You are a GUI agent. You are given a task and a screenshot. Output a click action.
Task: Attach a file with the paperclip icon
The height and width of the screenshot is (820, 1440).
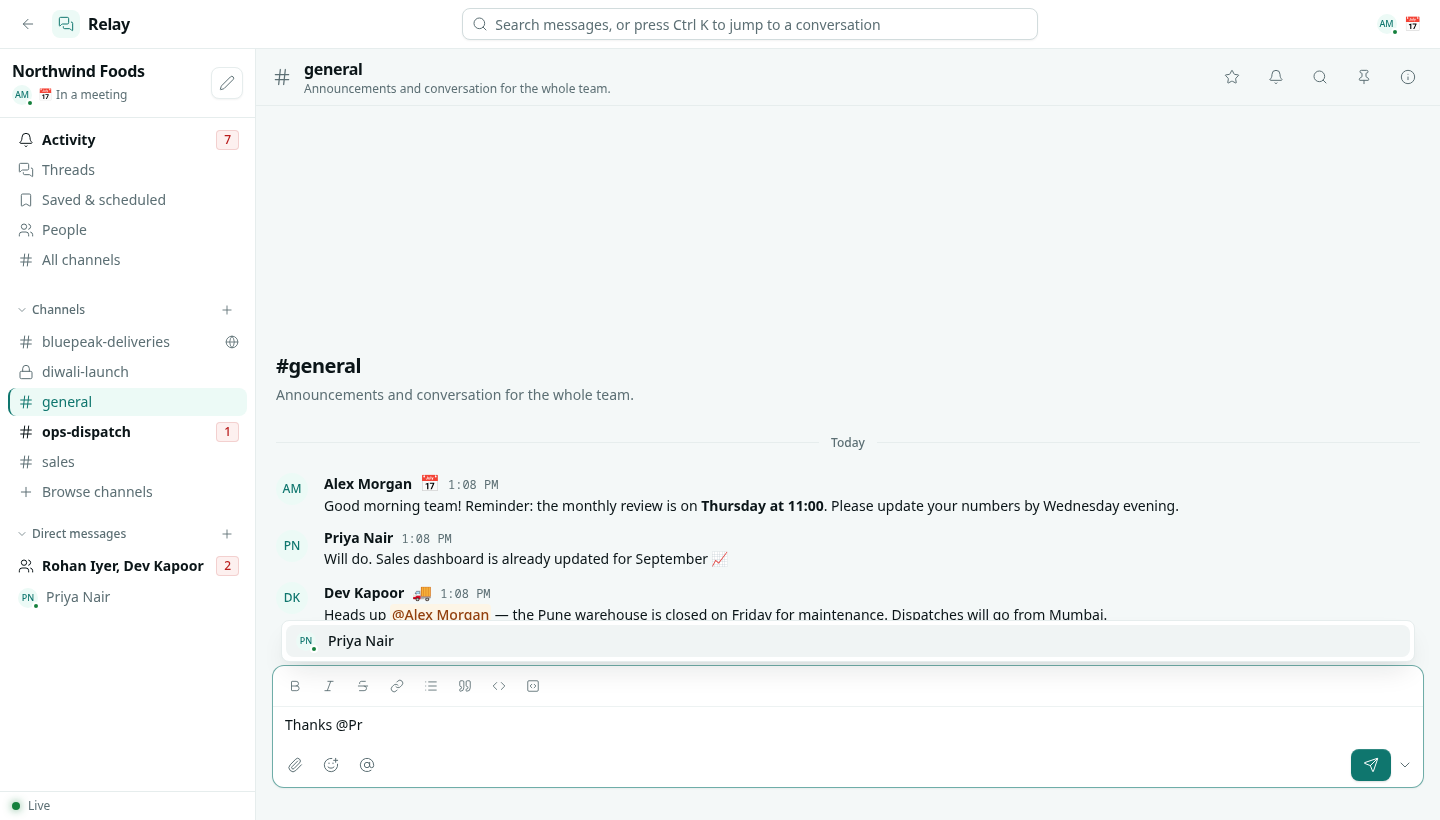(295, 765)
